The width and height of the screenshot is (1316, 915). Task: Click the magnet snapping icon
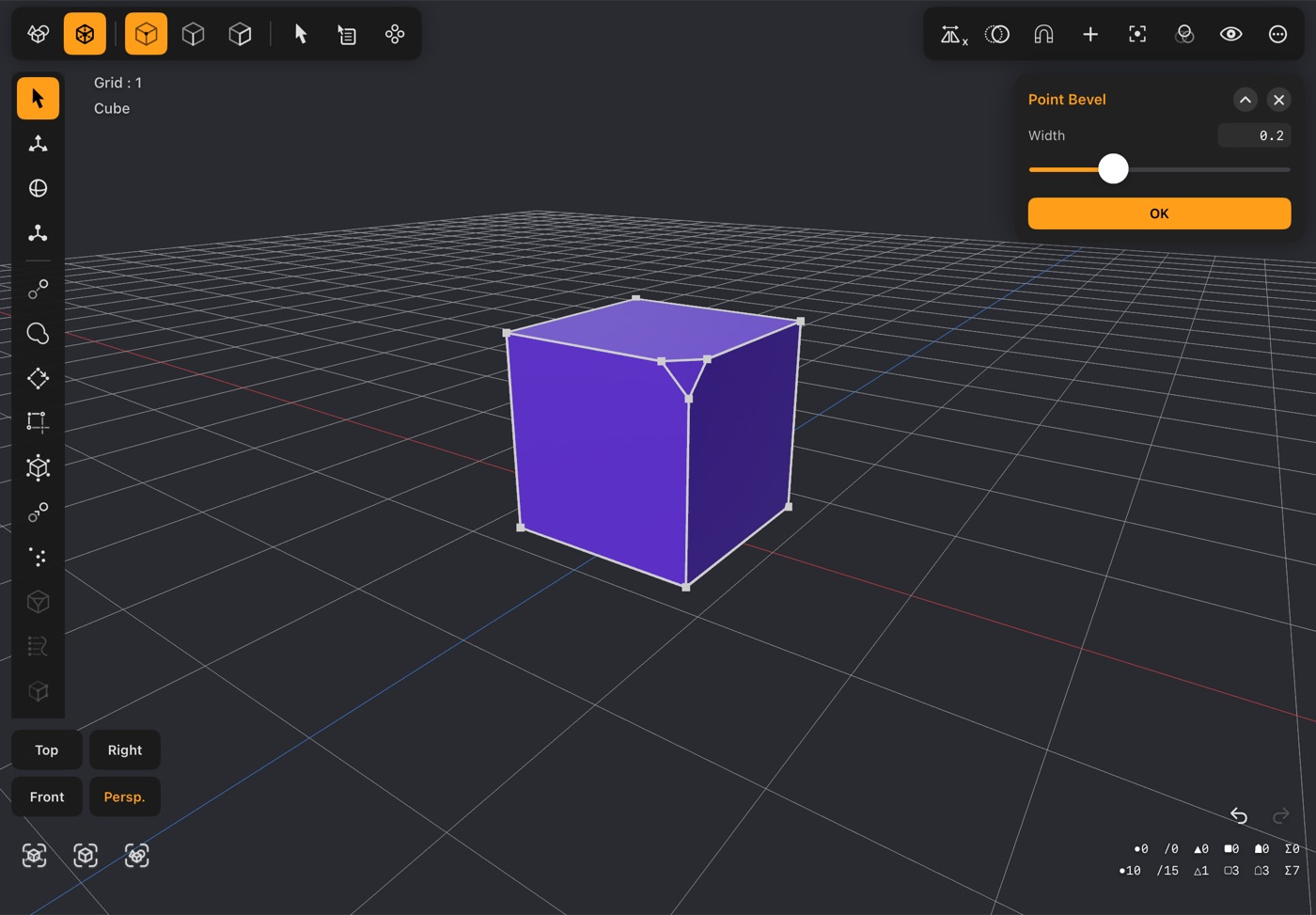coord(1043,35)
